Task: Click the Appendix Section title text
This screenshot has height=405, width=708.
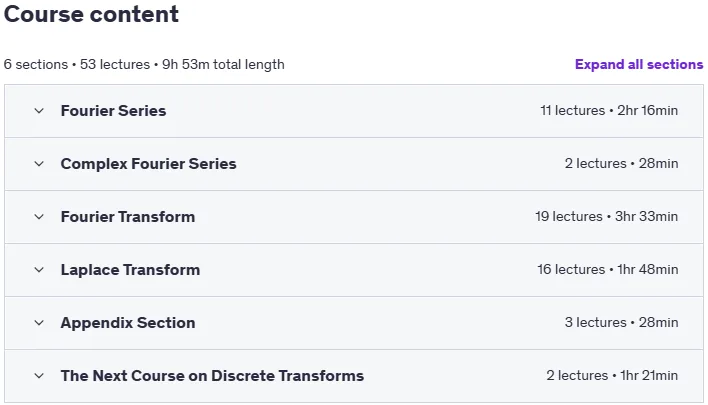Action: tap(128, 323)
